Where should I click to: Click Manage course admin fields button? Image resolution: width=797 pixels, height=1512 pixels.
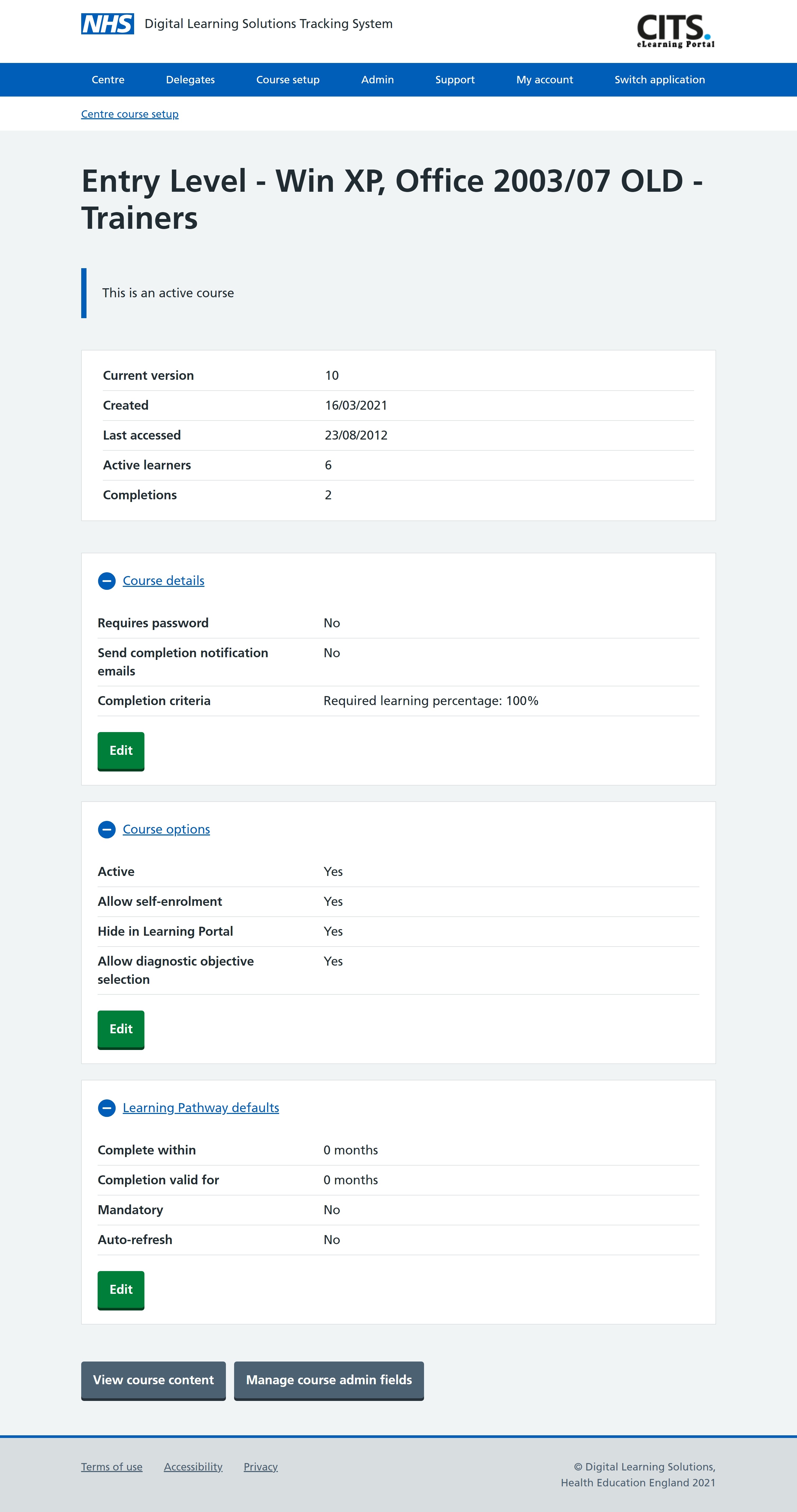pyautogui.click(x=329, y=1380)
